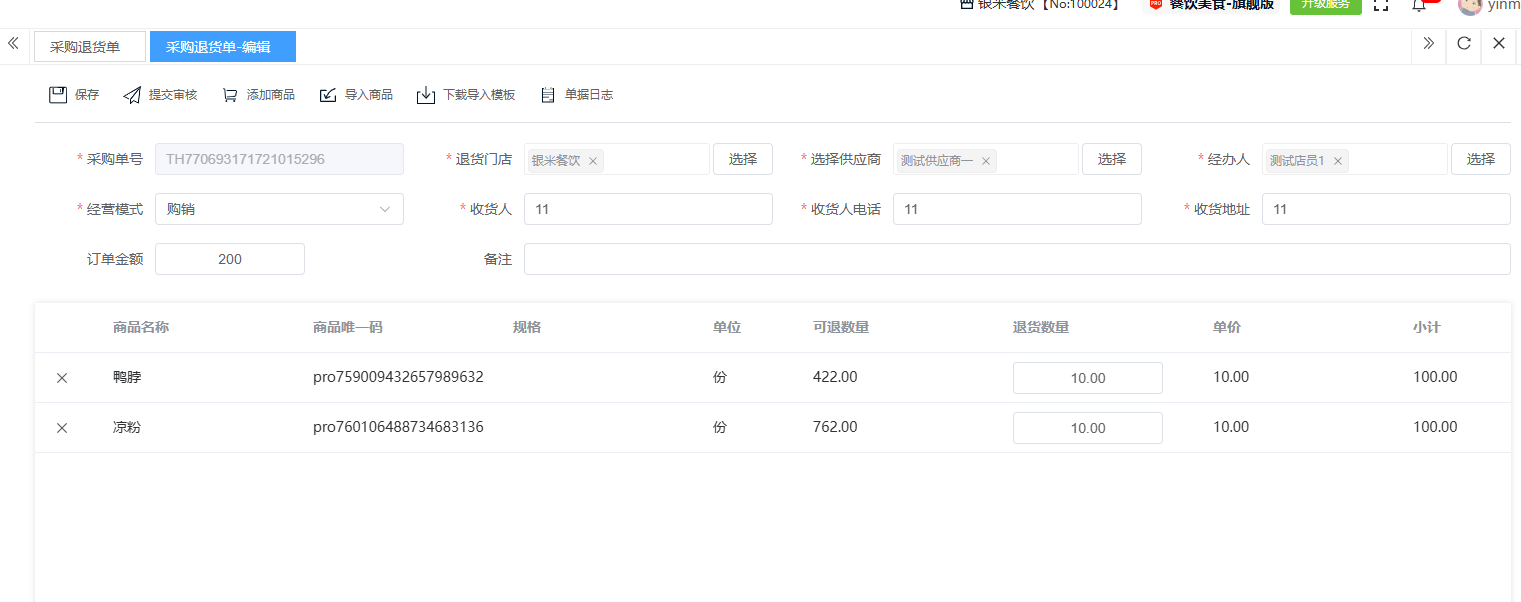Switch to the 采购退货单 tab

[x=86, y=47]
